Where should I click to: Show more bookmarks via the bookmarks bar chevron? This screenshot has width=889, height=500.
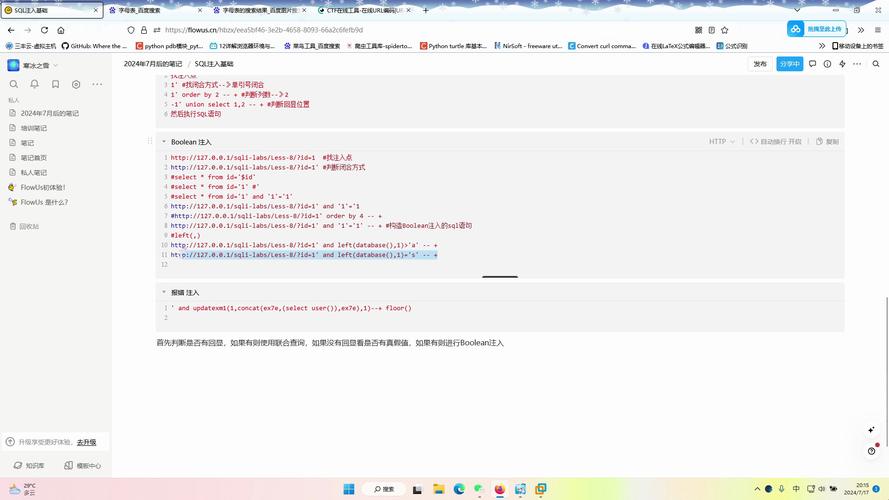point(822,46)
